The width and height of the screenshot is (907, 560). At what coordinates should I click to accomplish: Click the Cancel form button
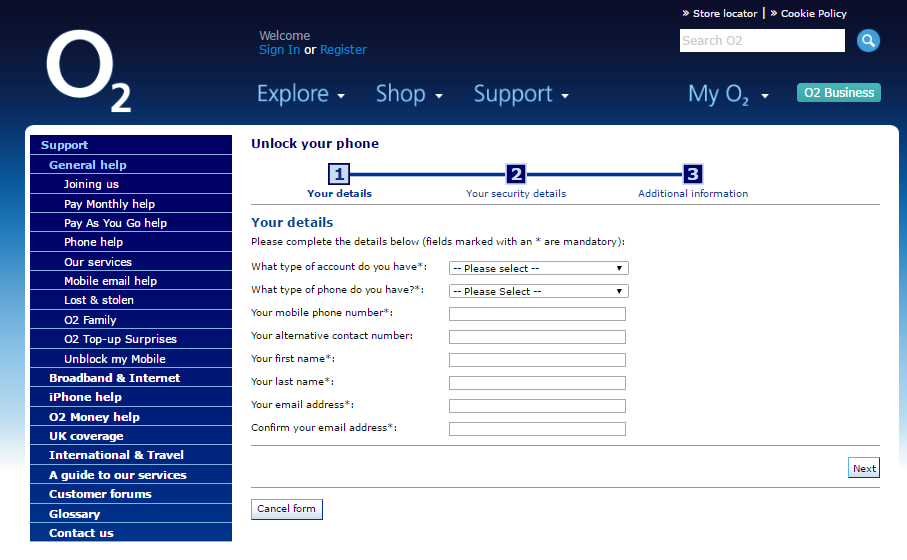[x=286, y=509]
